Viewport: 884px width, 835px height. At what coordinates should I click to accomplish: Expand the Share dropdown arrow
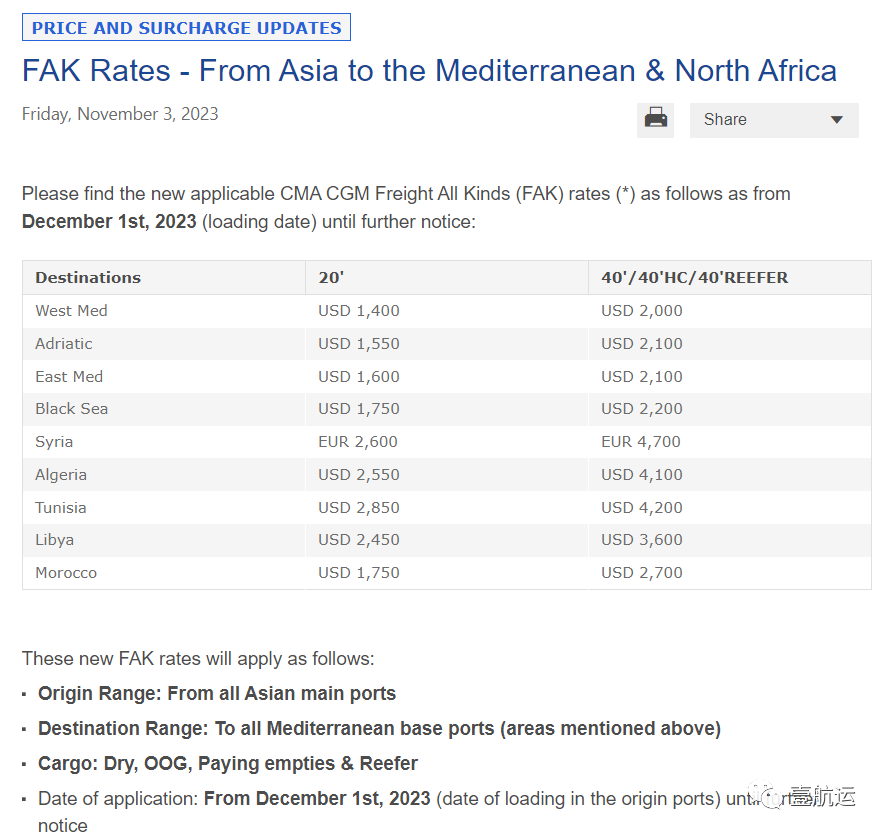[837, 120]
